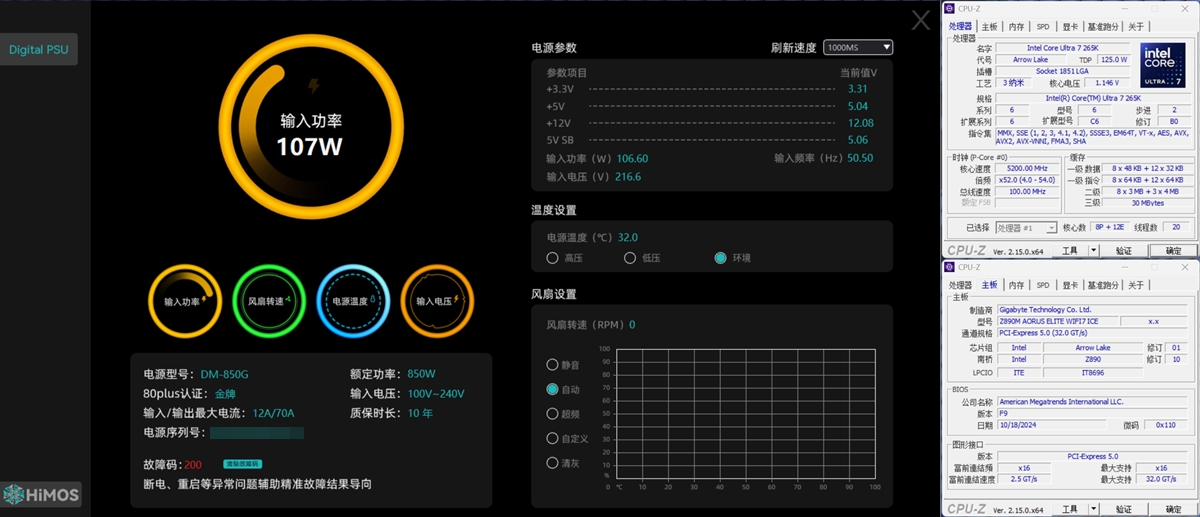Screen dimensions: 1200x517
Task: Click the 输入功率 circular gauge icon
Action: click(185, 300)
